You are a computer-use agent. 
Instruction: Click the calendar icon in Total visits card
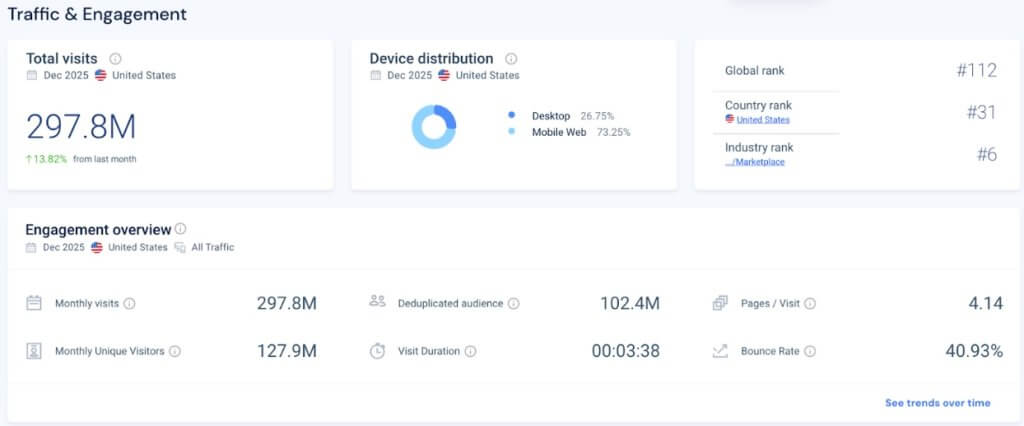click(32, 75)
